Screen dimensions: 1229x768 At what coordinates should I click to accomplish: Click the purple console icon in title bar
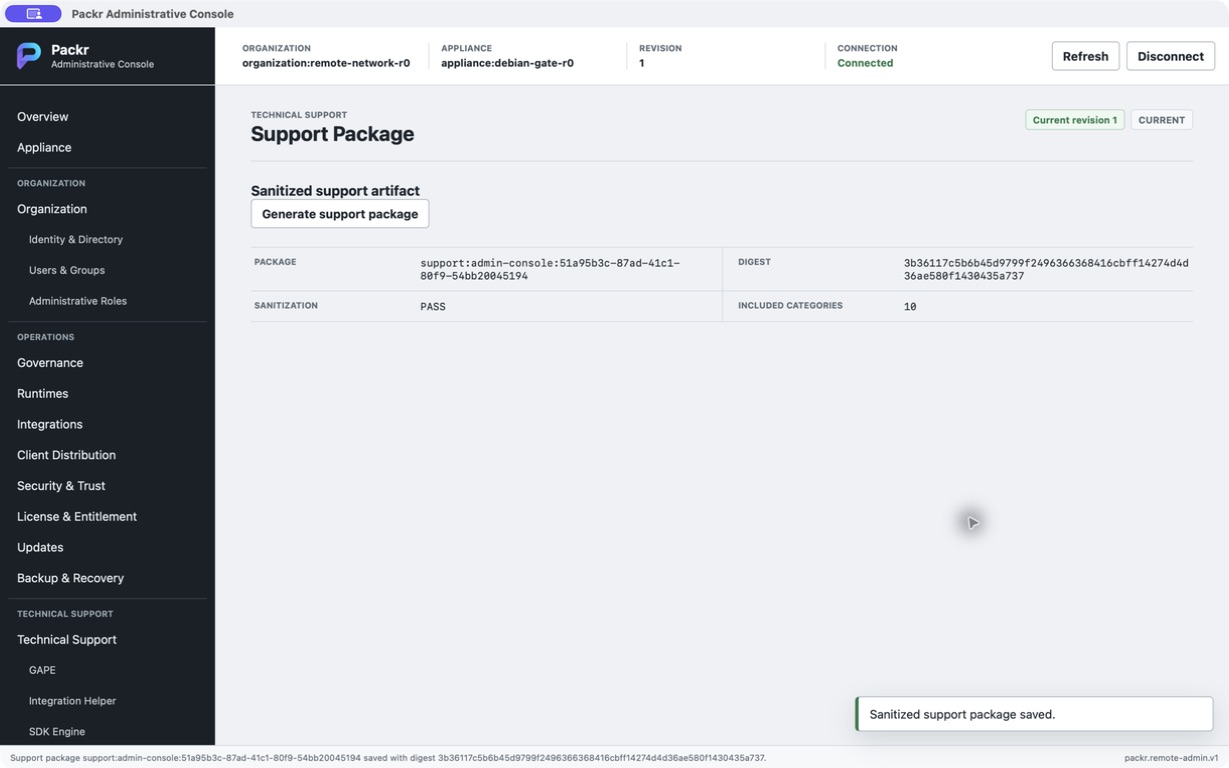(x=33, y=14)
